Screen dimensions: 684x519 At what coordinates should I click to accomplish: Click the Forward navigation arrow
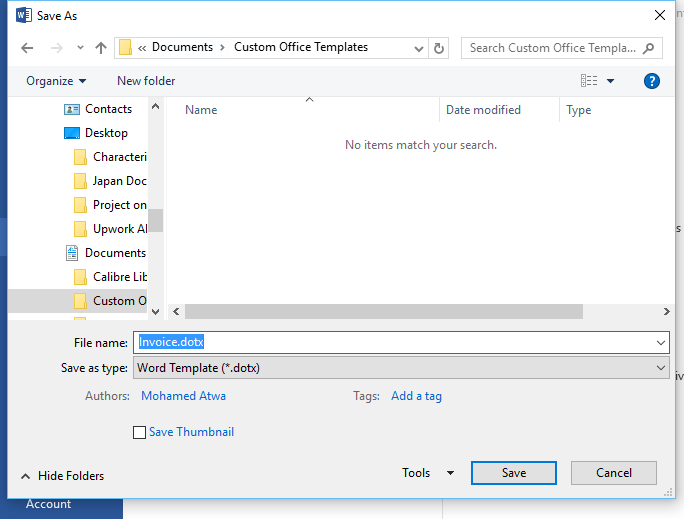57,48
